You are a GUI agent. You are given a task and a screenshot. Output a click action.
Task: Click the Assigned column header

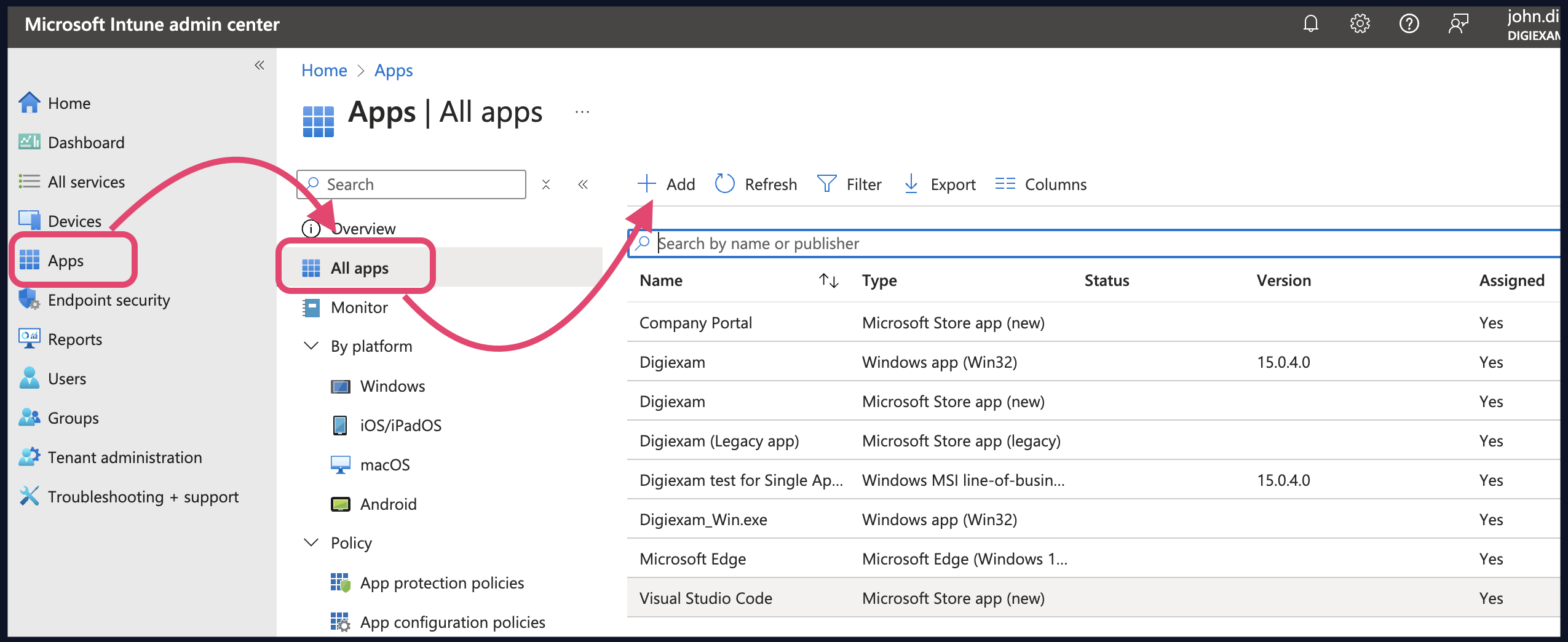1512,281
